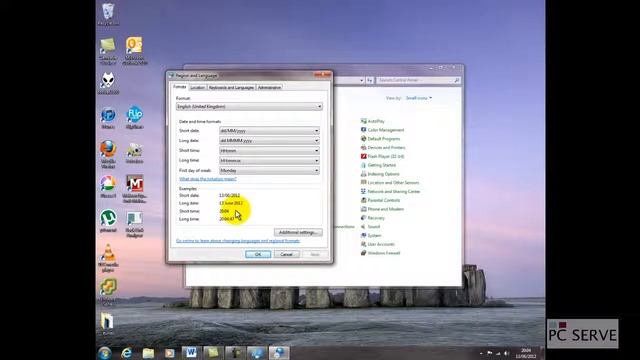The width and height of the screenshot is (640, 360).
Task: Open Devices and Printers in Control Panel
Action: [386, 147]
